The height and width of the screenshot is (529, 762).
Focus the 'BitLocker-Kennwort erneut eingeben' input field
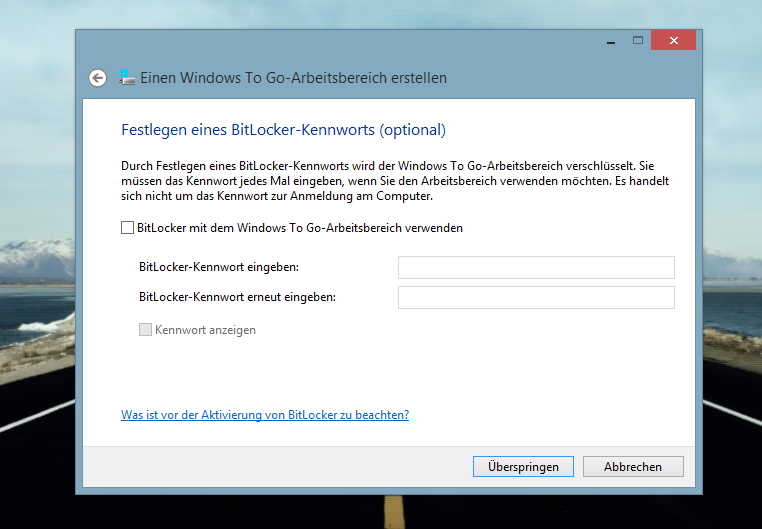point(536,298)
